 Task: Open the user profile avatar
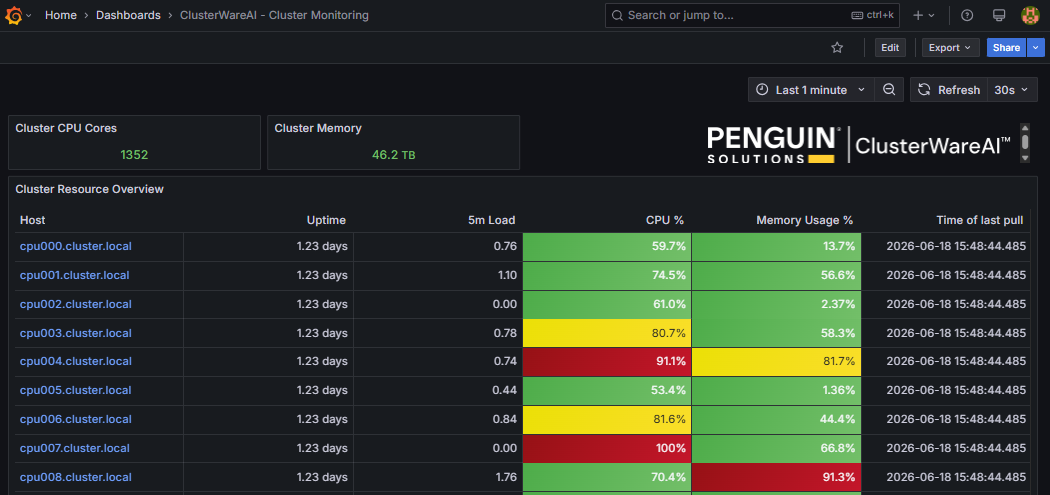coord(1030,15)
